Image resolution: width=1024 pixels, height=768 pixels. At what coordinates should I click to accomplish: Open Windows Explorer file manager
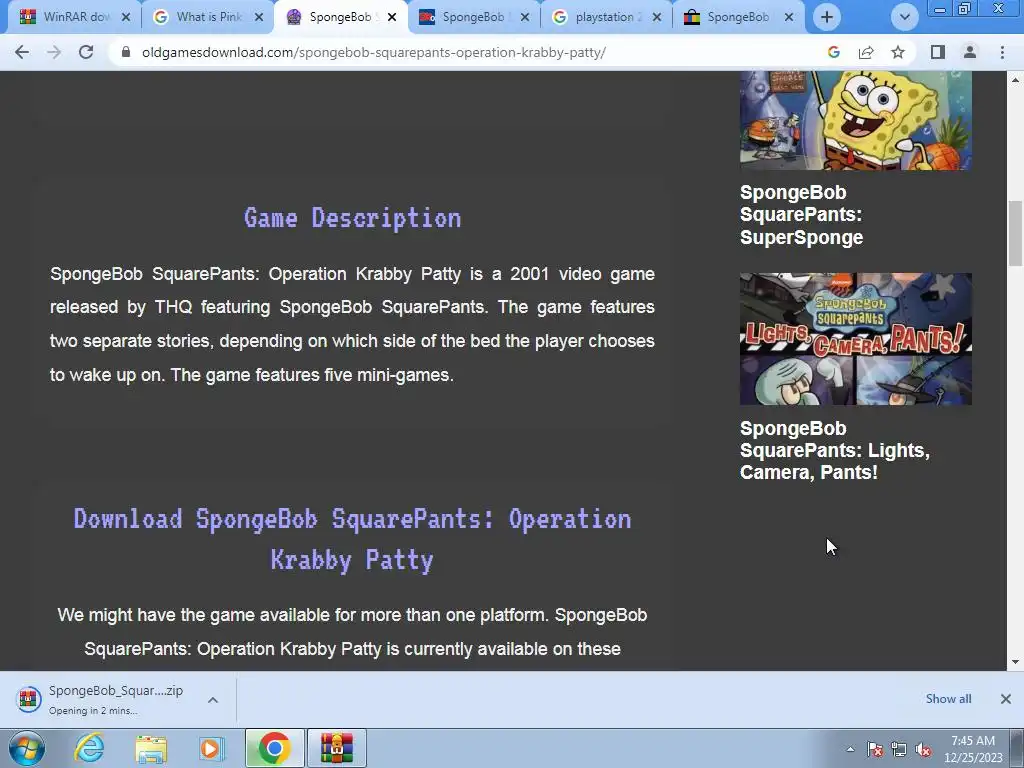tap(151, 748)
